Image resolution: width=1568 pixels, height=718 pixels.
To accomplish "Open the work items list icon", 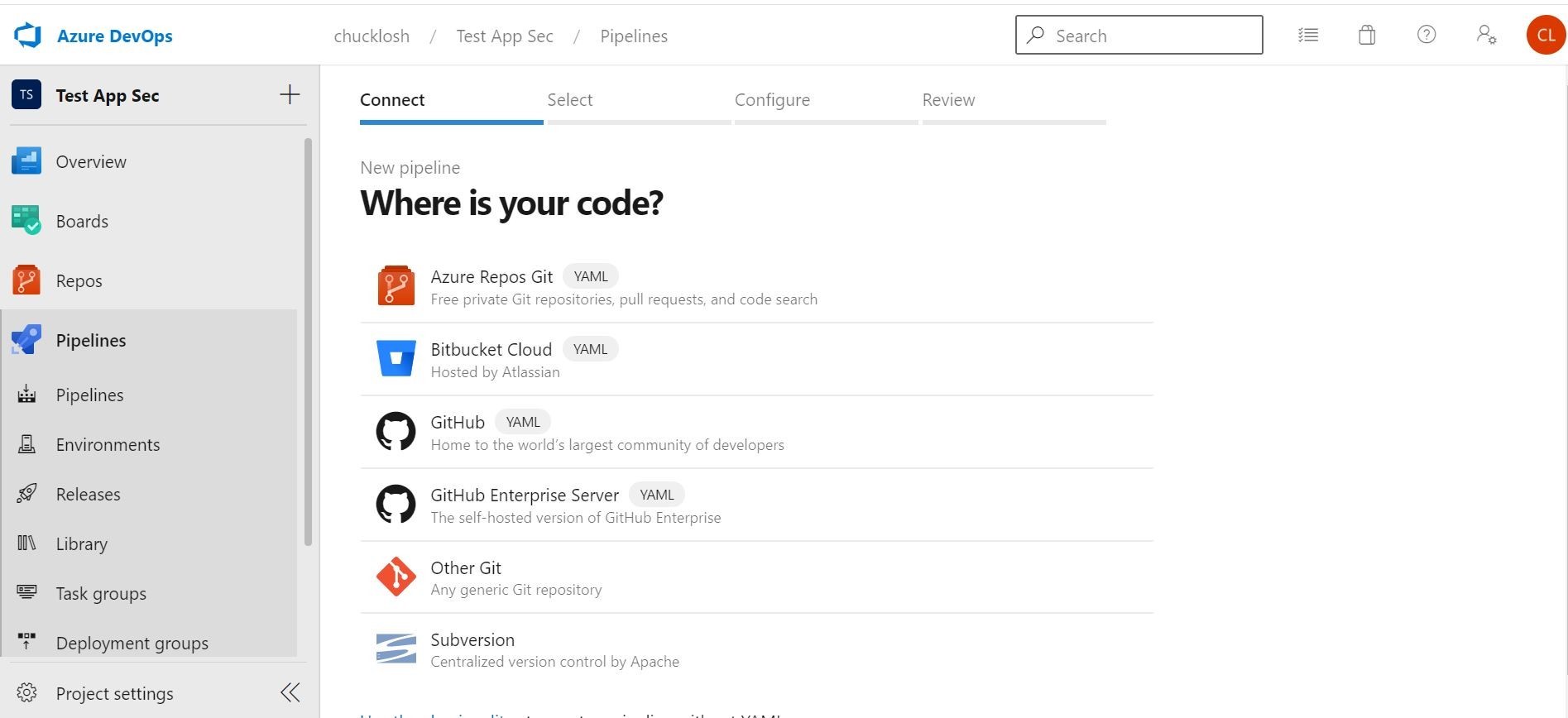I will point(1308,35).
